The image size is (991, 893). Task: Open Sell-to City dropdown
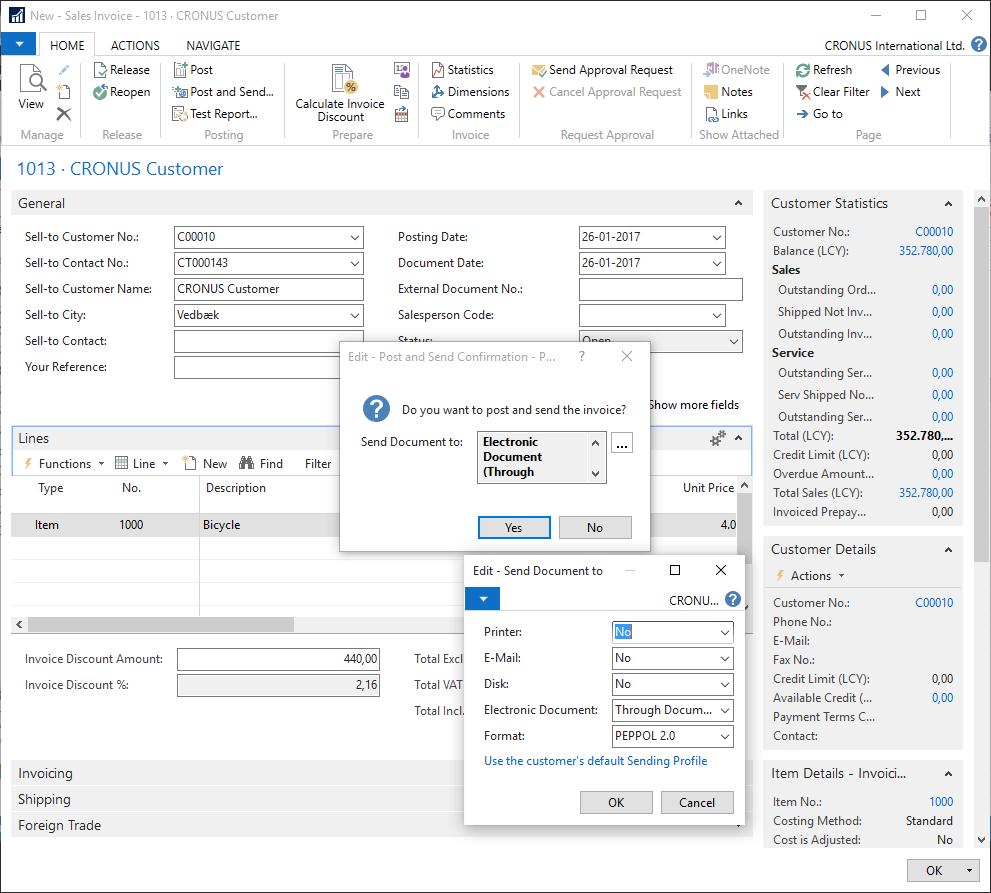point(355,315)
